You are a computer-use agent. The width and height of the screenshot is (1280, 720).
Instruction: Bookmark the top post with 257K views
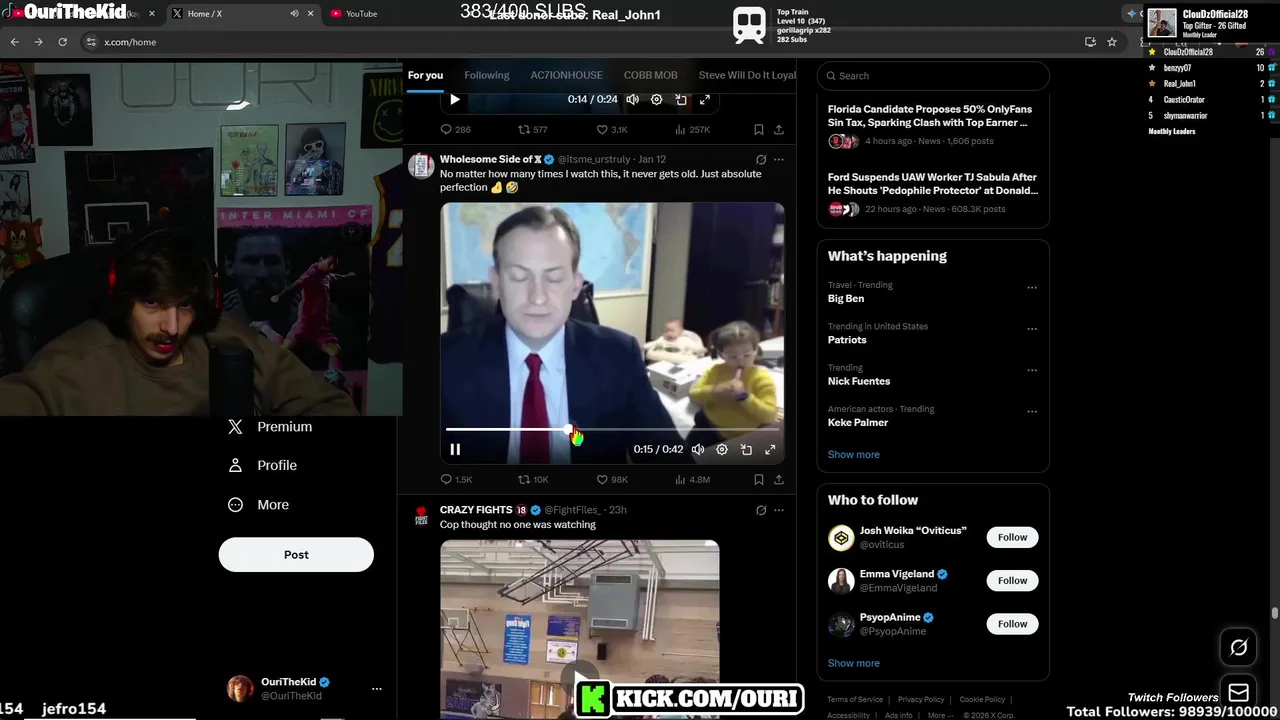(759, 129)
